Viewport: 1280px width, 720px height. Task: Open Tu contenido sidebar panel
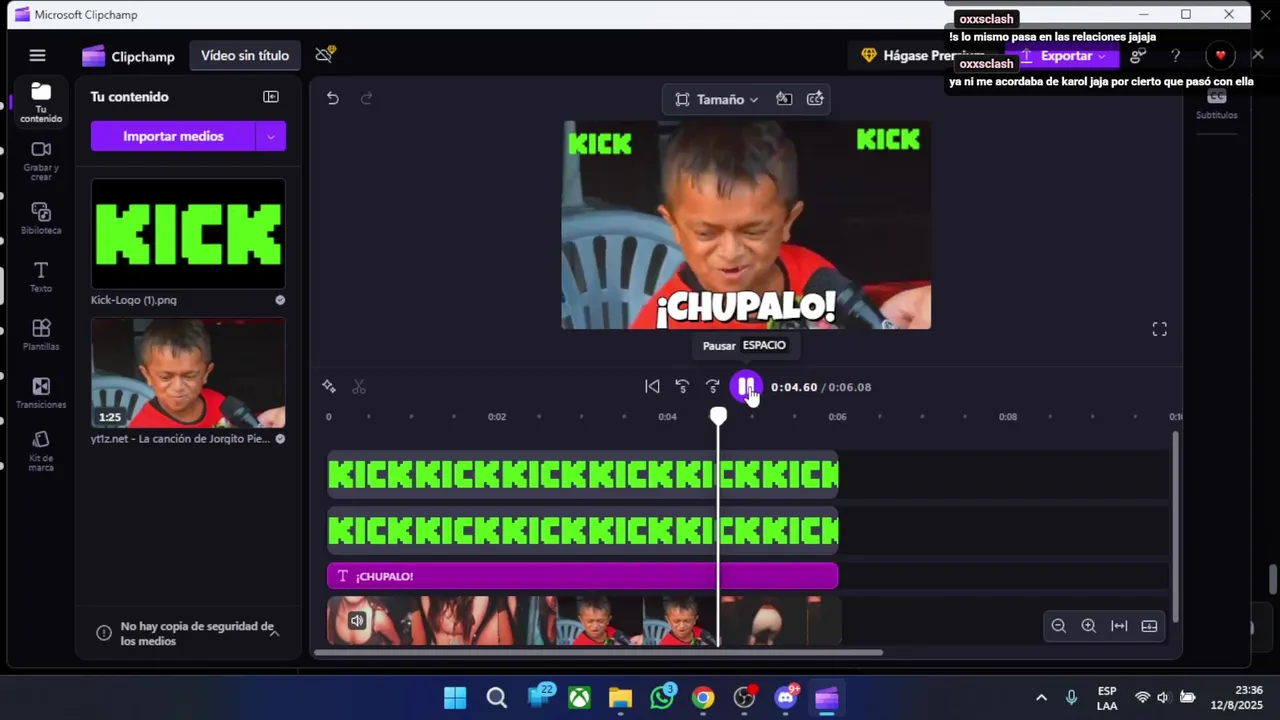41,102
